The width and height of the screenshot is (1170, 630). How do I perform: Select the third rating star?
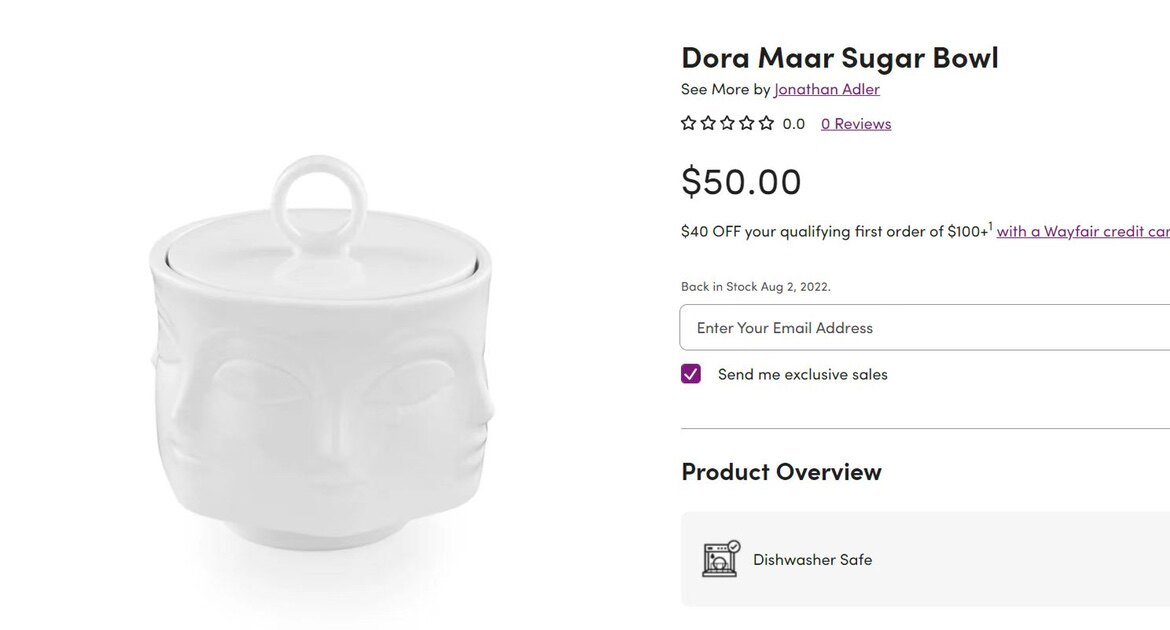727,123
